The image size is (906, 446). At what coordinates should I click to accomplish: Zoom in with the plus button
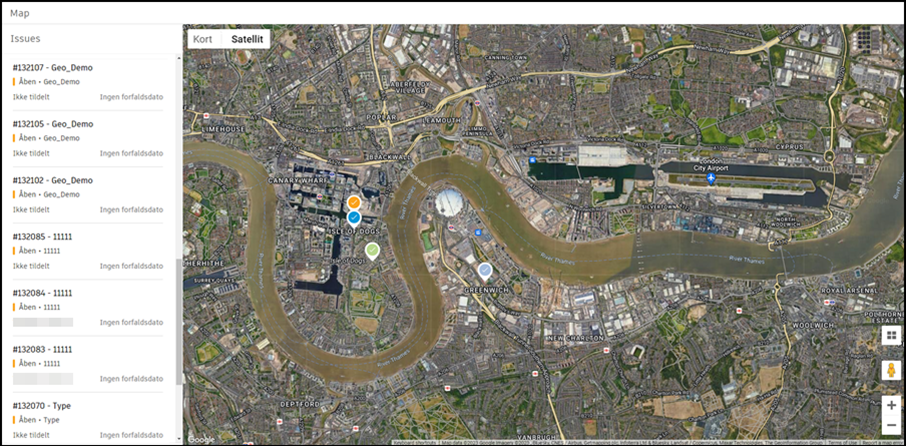(x=891, y=406)
